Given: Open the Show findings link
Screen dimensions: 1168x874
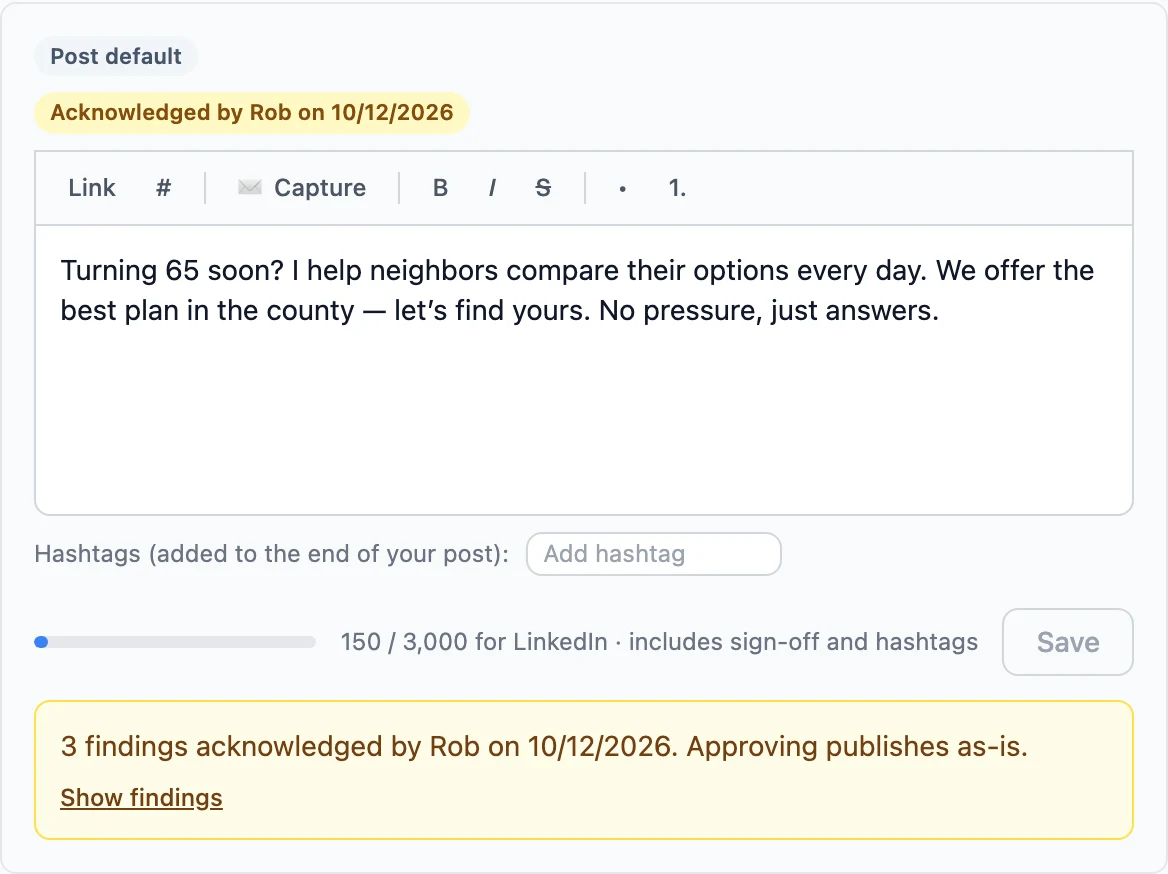Looking at the screenshot, I should click(x=142, y=797).
